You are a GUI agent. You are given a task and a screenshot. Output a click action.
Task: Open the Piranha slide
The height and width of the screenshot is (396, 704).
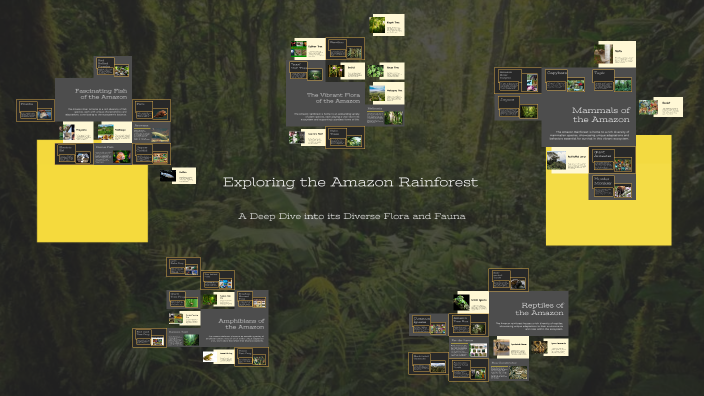35,110
